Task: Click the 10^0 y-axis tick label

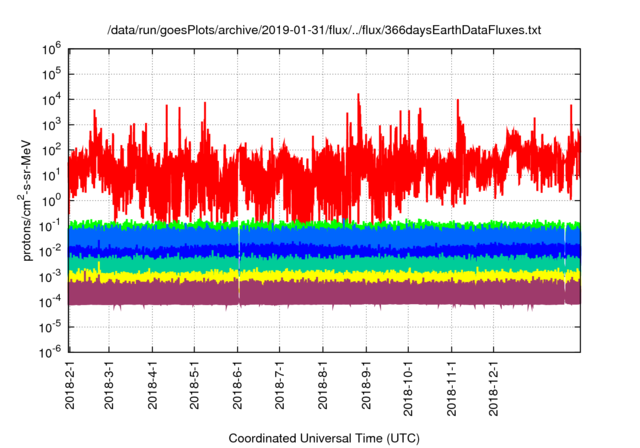Action: pyautogui.click(x=51, y=200)
